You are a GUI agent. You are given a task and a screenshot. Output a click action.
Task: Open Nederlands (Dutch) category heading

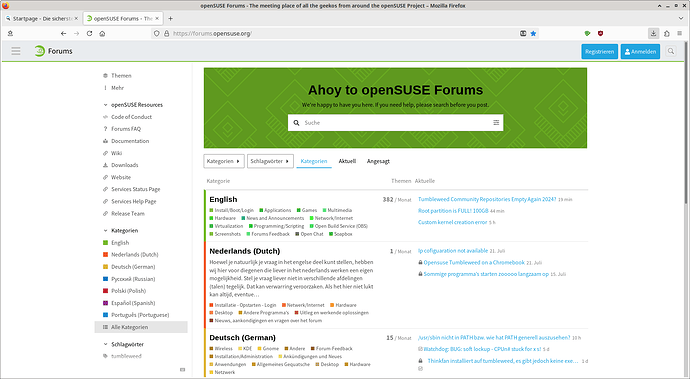click(x=245, y=251)
